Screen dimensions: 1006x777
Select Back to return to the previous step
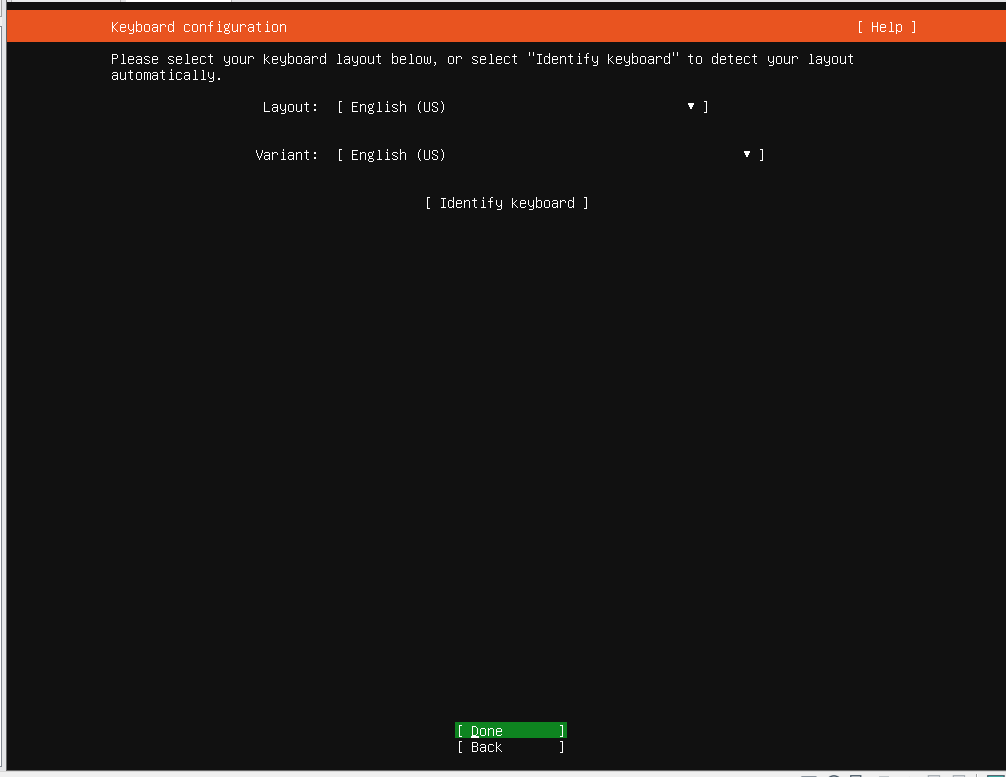click(509, 747)
